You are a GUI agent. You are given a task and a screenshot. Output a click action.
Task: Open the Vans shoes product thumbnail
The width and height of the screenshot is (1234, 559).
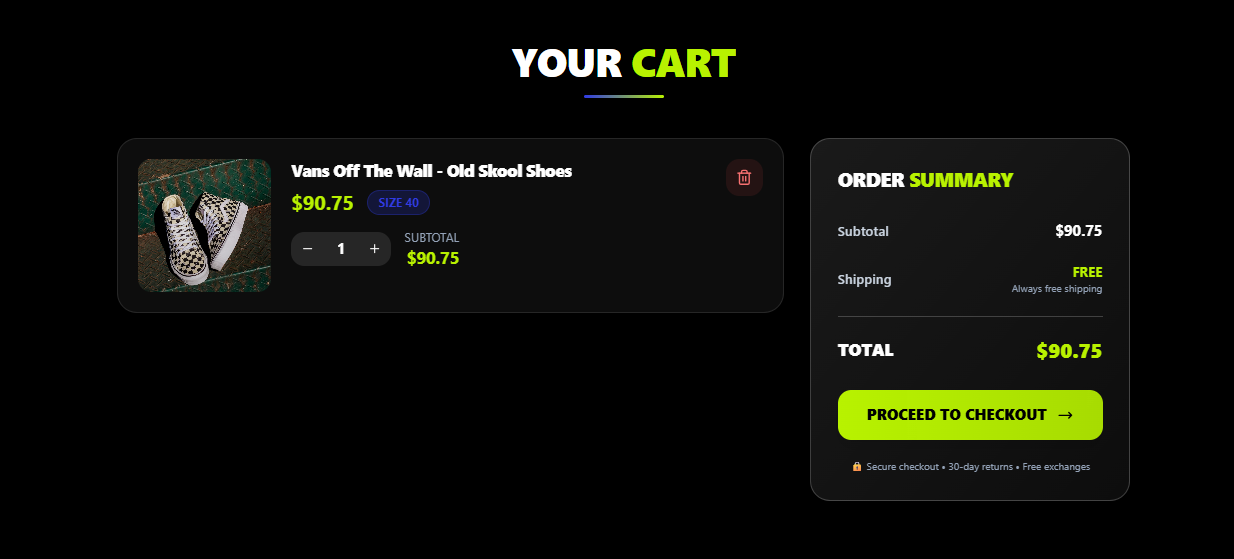point(204,225)
